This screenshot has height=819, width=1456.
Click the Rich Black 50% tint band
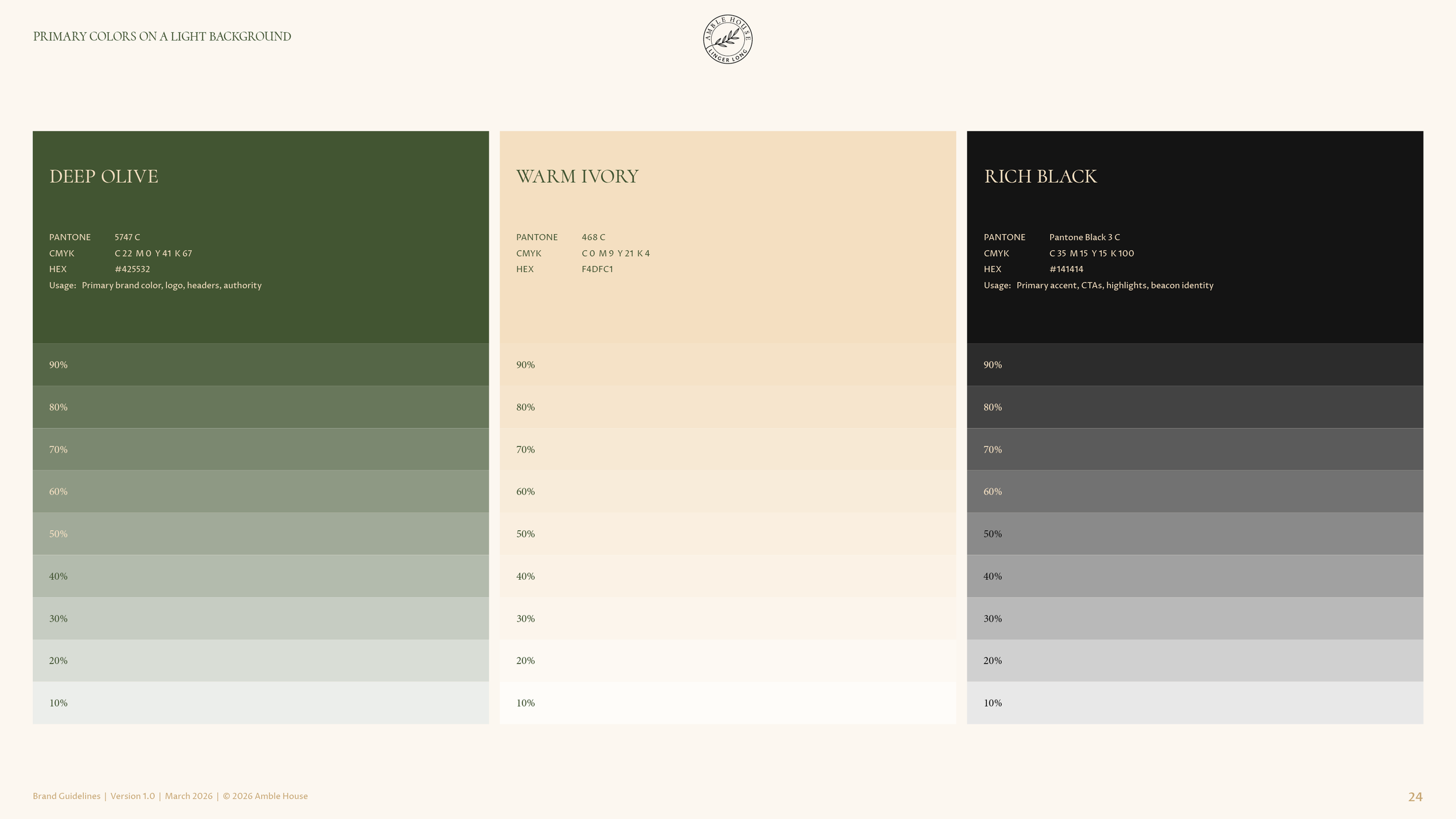1195,534
